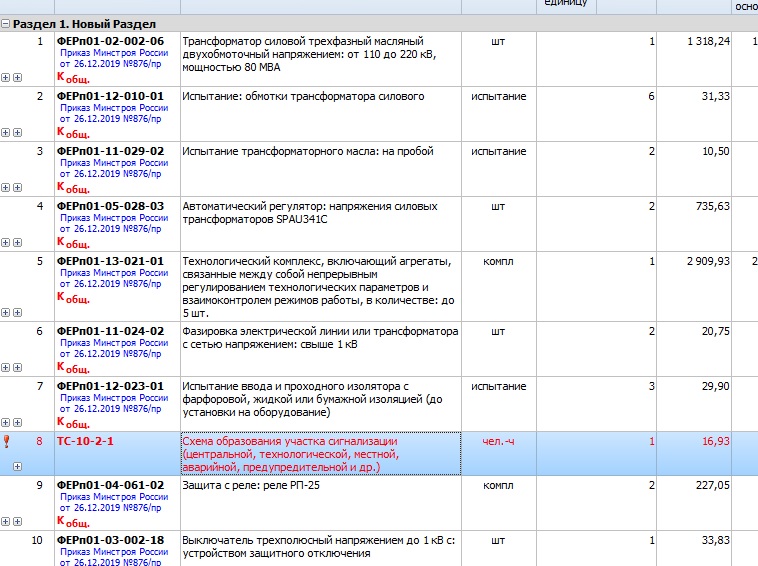
Task: Select code cell ФЕРп01-11-029-02
Action: (x=110, y=152)
